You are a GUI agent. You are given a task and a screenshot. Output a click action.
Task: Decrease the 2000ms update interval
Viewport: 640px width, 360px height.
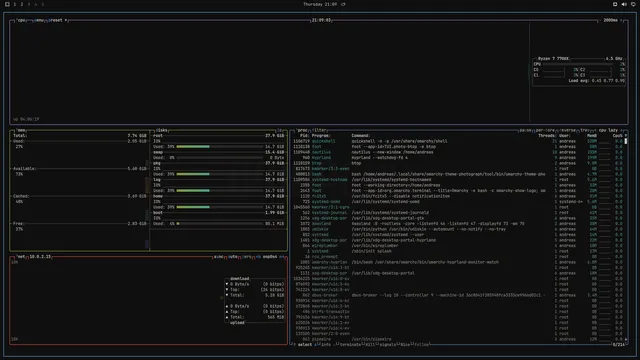coord(600,20)
